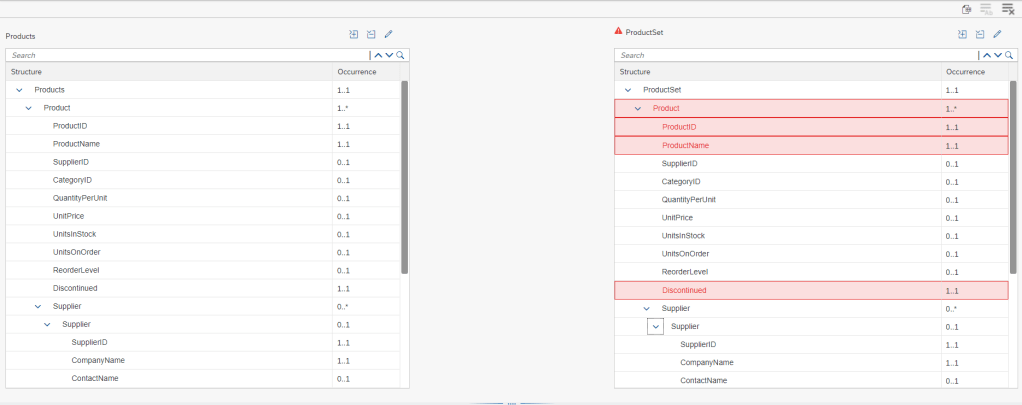Viewport: 1022px width, 405px height.
Task: Click the Search field in ProductSet panel
Action: pos(795,56)
